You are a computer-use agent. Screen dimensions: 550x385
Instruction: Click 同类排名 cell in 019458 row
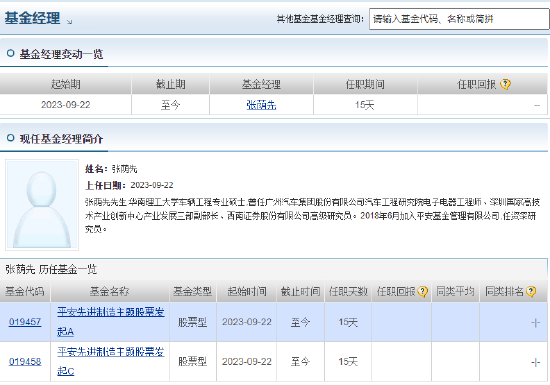point(513,362)
